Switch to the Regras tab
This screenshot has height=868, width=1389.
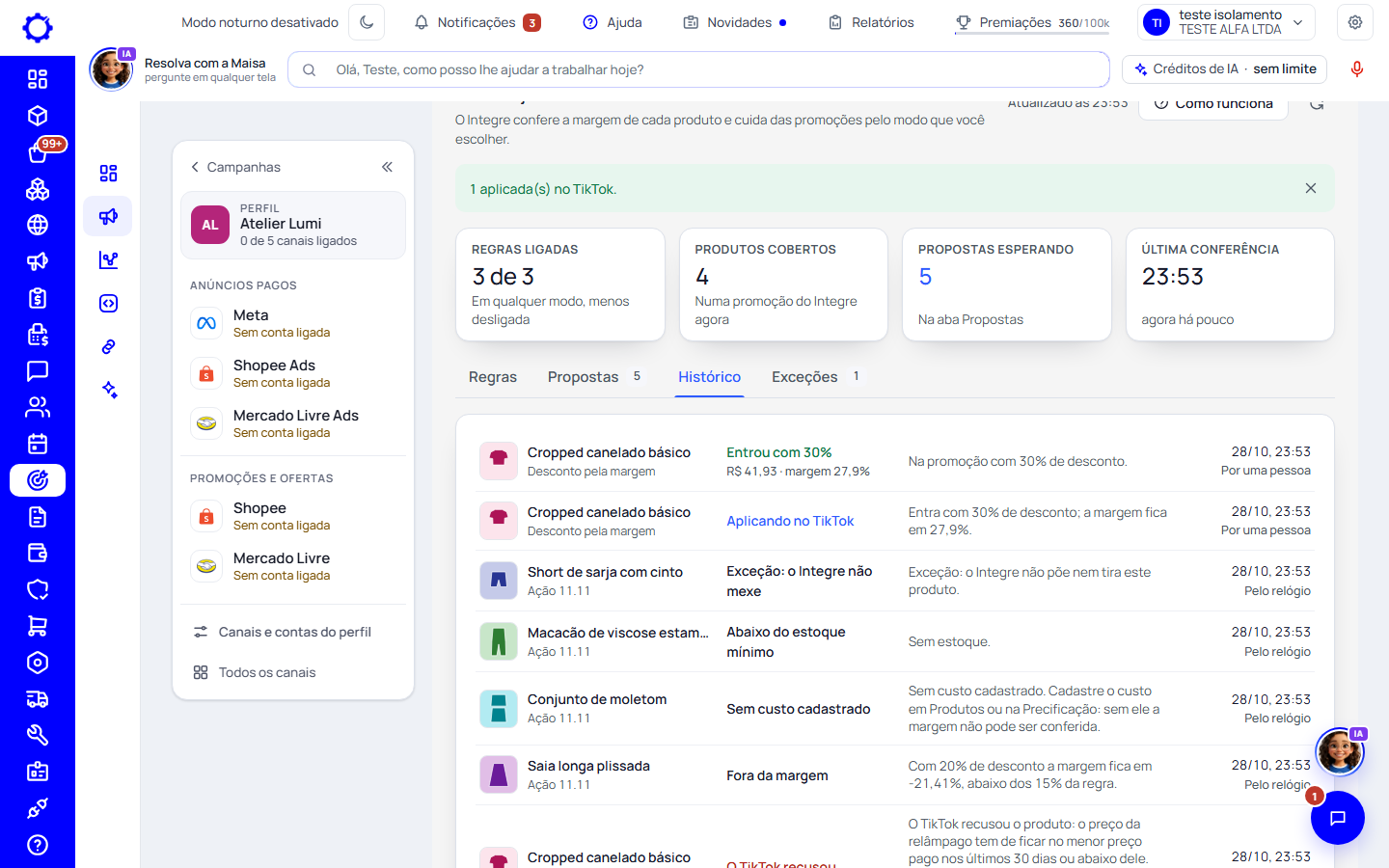pos(493,377)
